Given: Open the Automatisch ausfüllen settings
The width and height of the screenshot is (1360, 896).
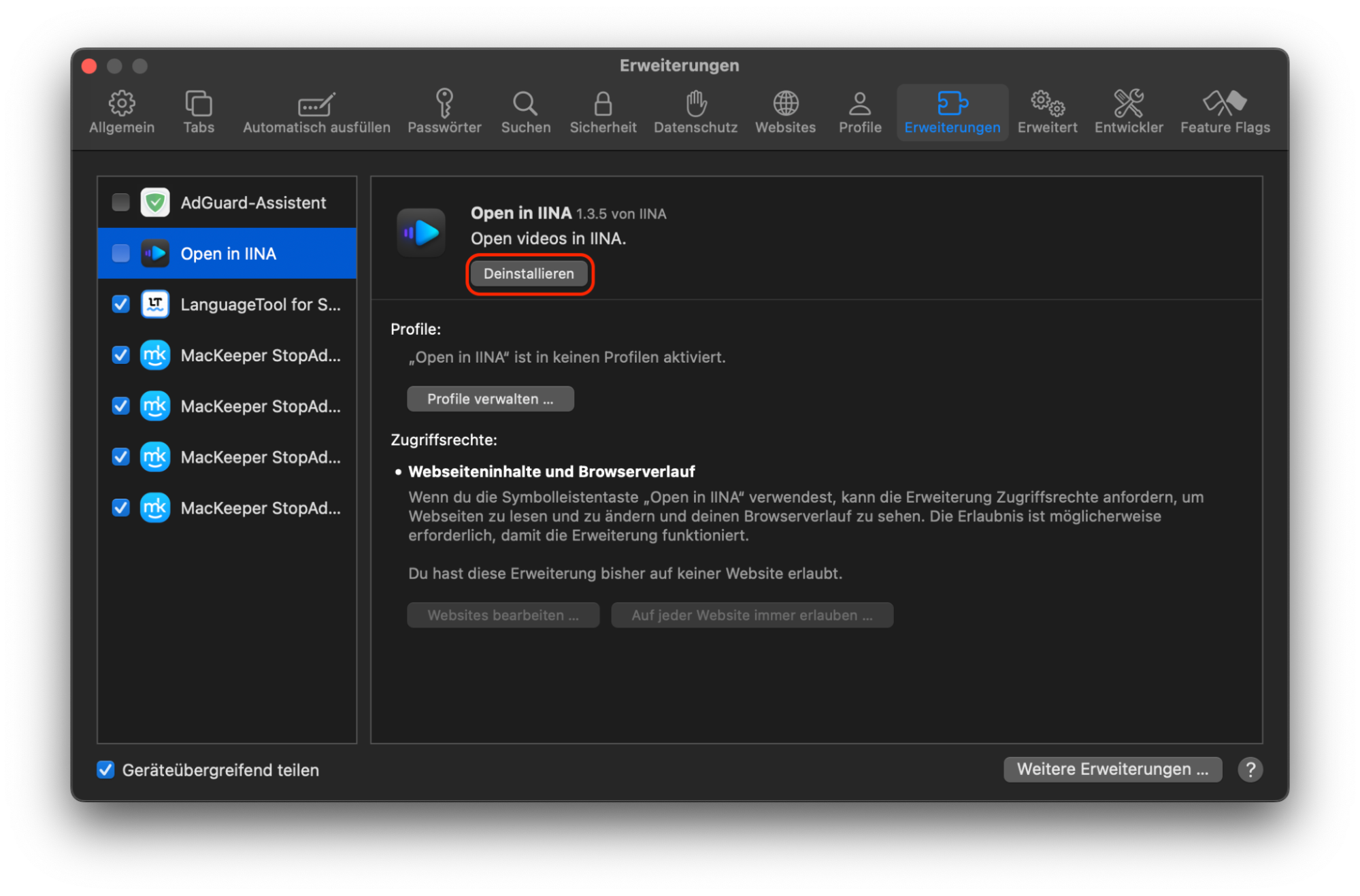Looking at the screenshot, I should (316, 111).
